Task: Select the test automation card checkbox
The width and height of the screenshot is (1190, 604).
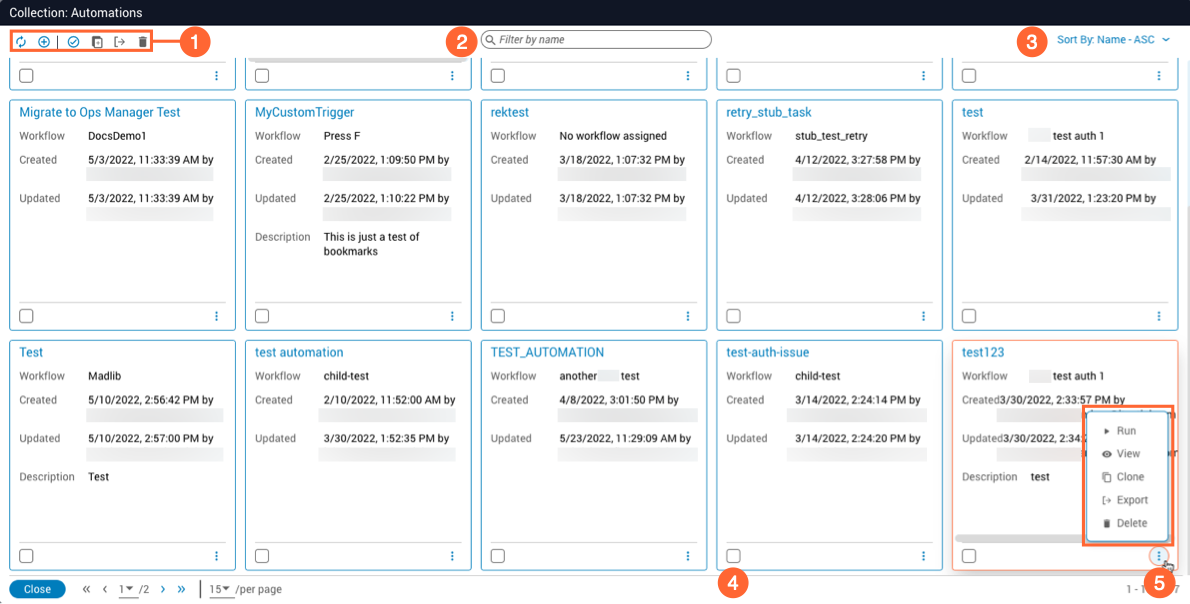Action: coord(262,556)
